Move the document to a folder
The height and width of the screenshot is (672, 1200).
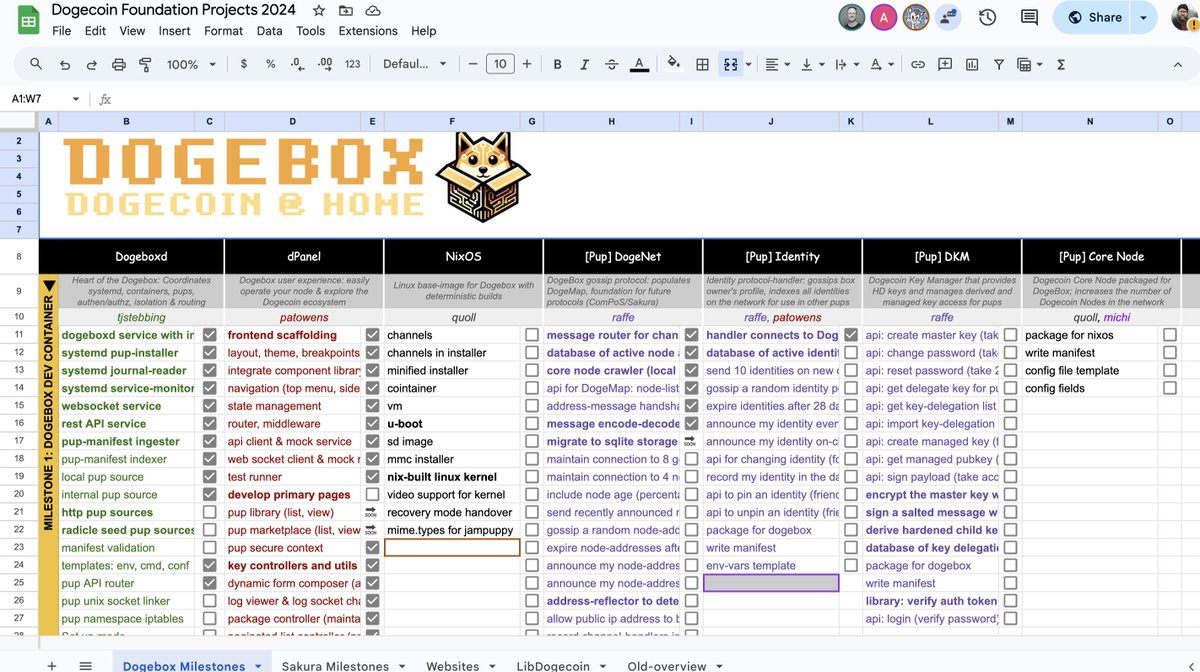346,11
